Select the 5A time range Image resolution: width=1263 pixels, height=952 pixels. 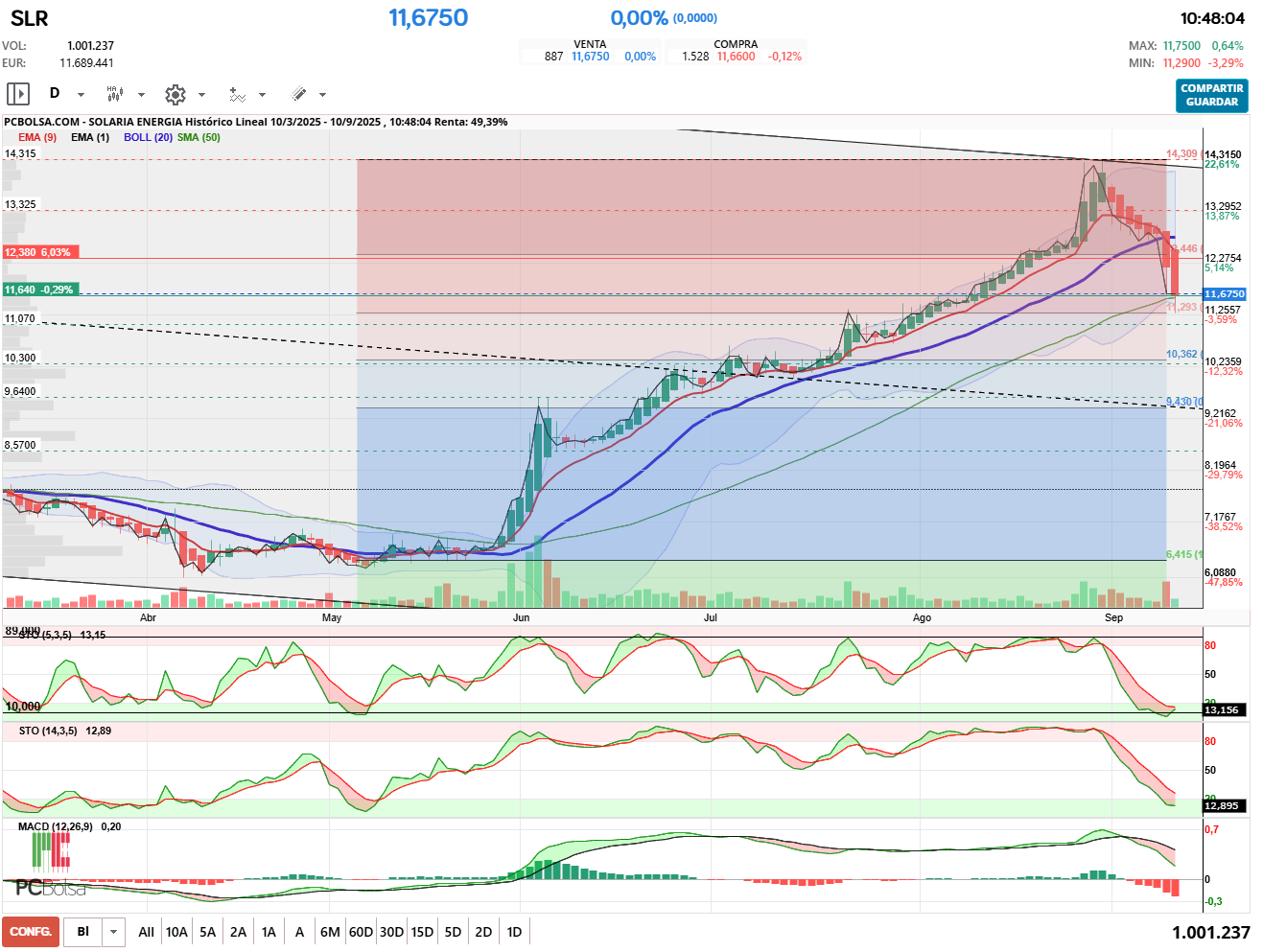pos(207,932)
